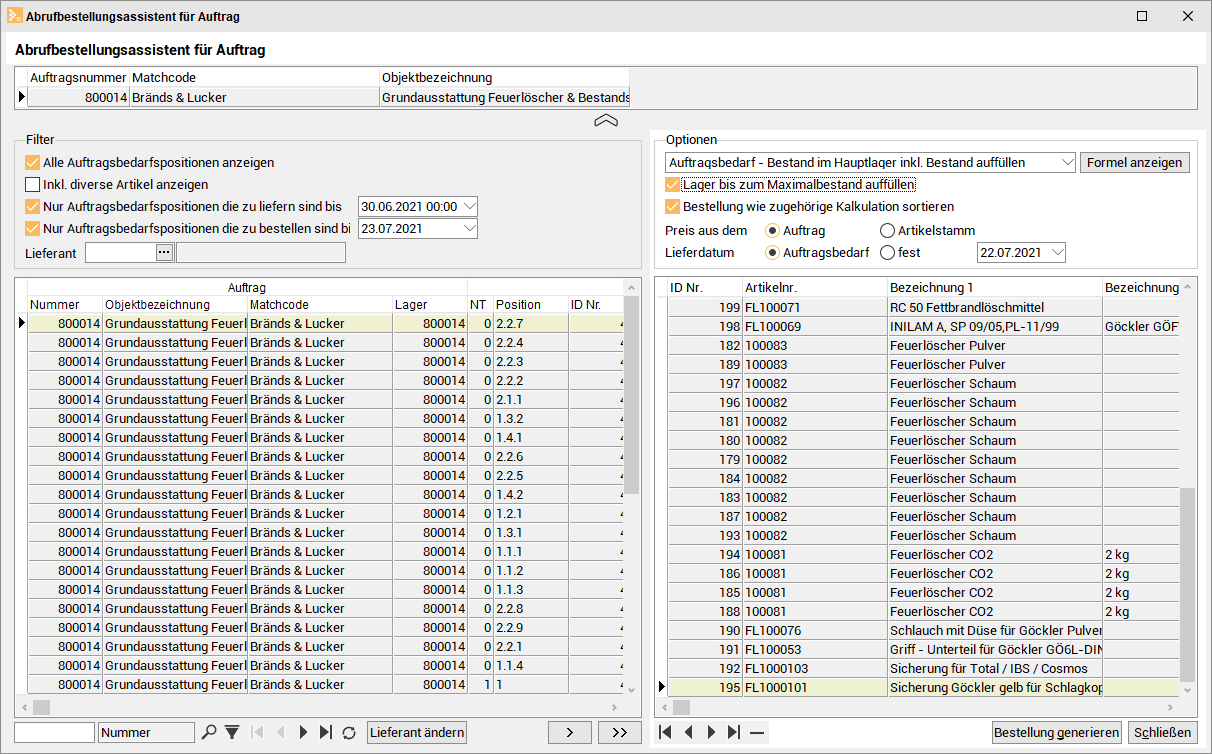Click the 'Nummer' search field selector
The height and width of the screenshot is (754, 1212).
click(x=147, y=732)
